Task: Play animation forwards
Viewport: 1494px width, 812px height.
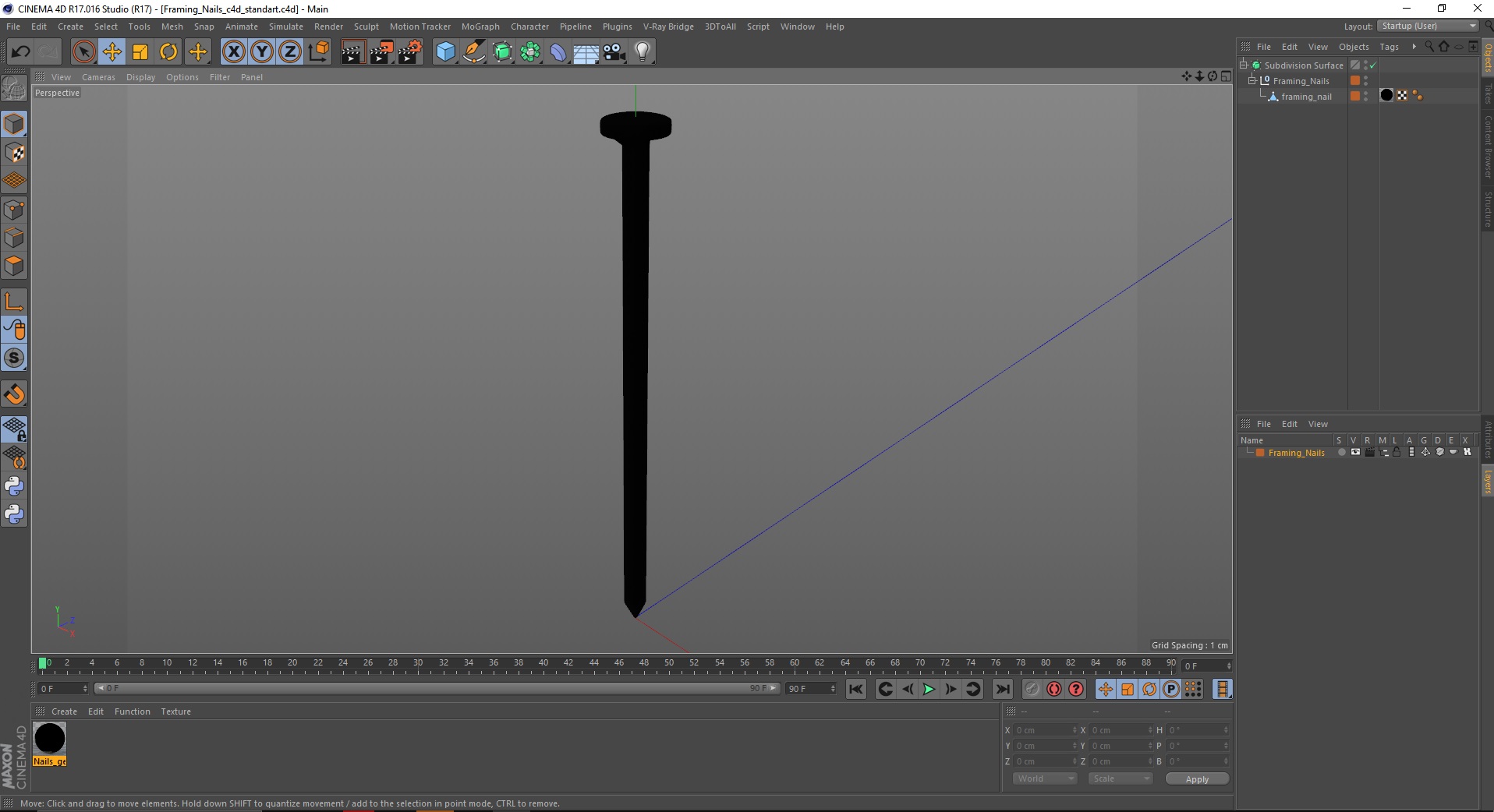Action: pos(929,689)
